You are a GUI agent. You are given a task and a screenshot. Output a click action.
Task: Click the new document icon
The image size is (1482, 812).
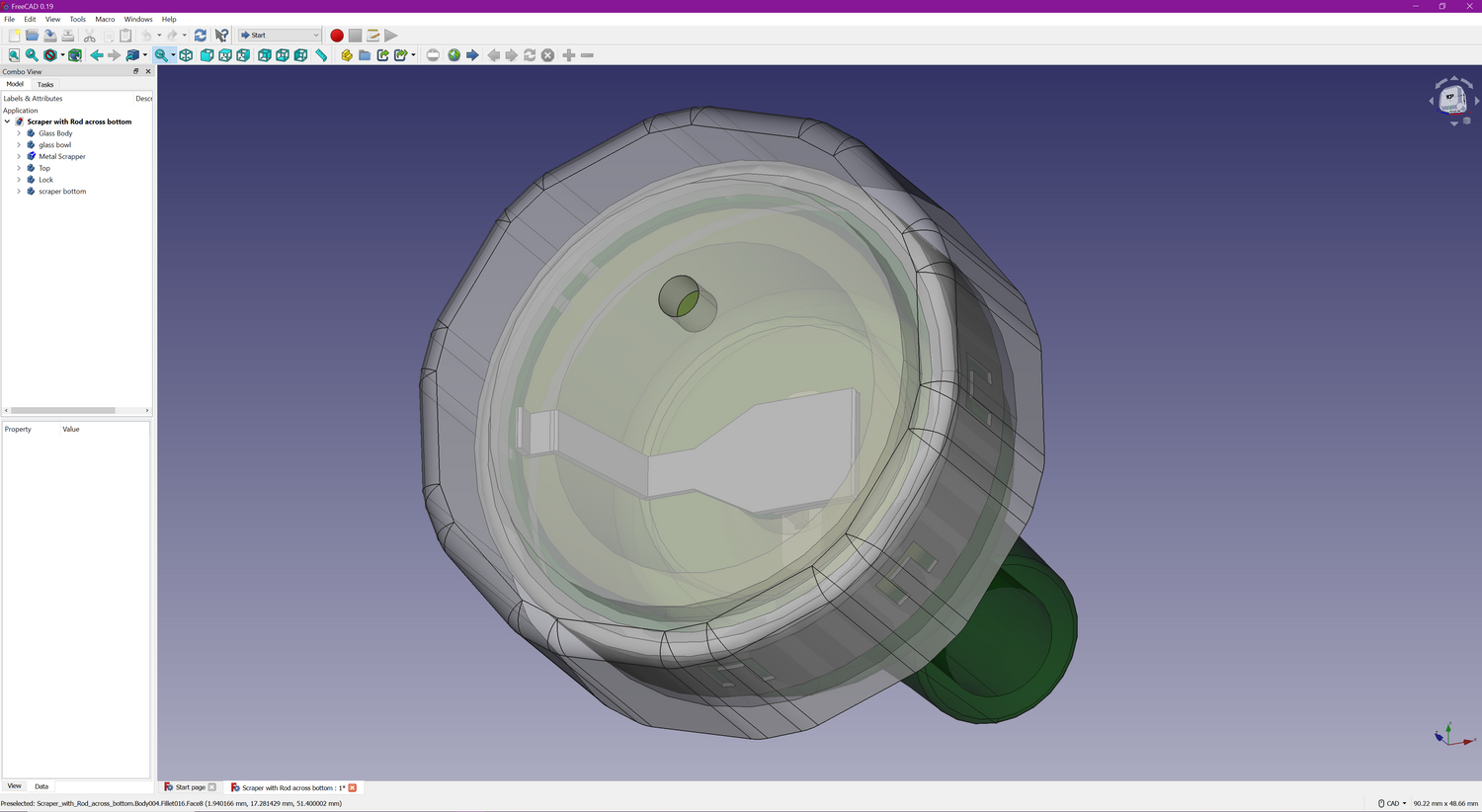click(x=14, y=36)
